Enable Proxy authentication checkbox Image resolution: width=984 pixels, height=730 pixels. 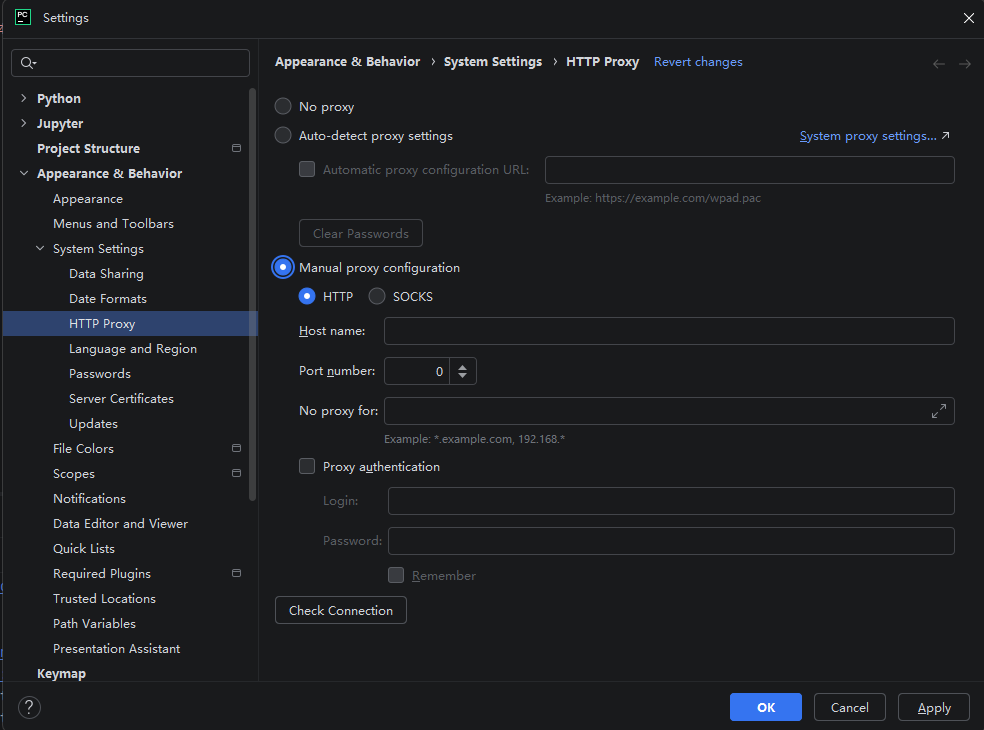click(307, 466)
